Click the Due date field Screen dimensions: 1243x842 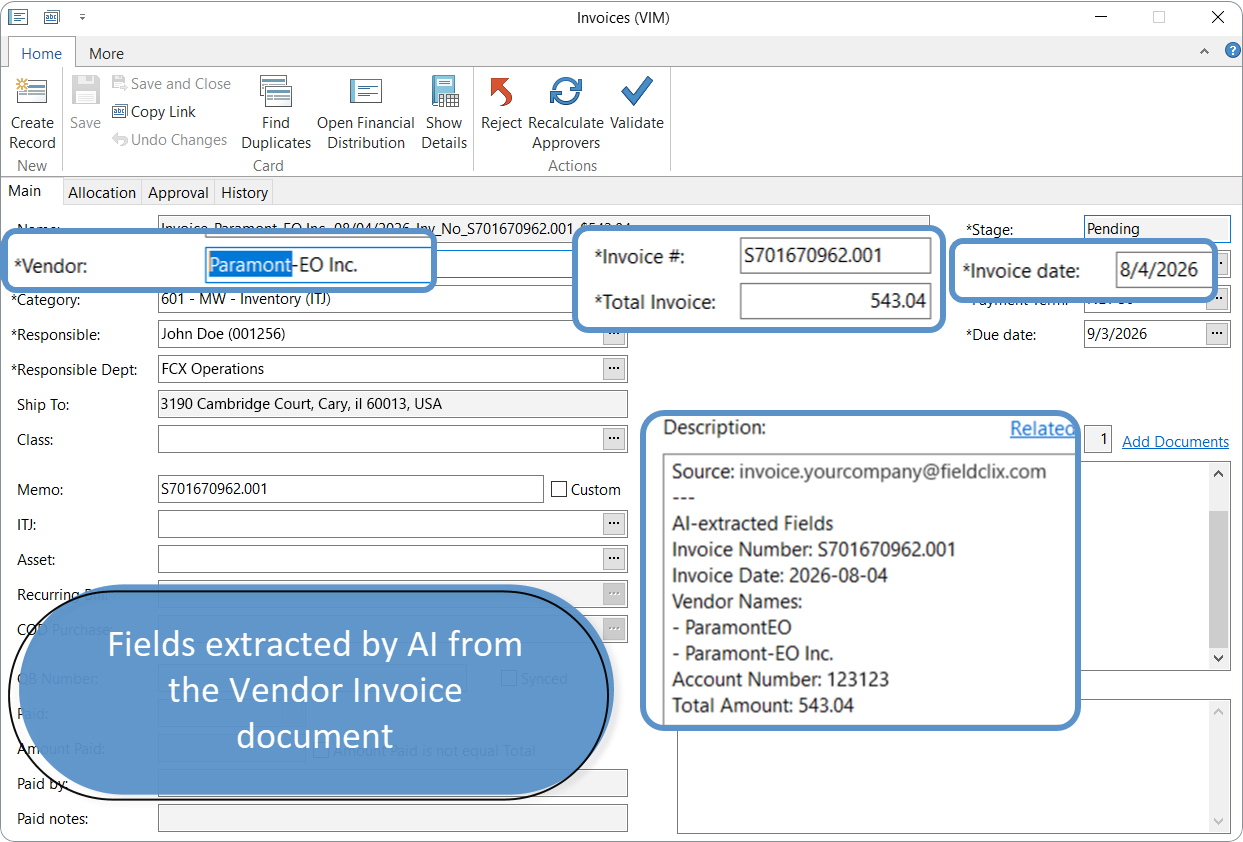(1144, 334)
